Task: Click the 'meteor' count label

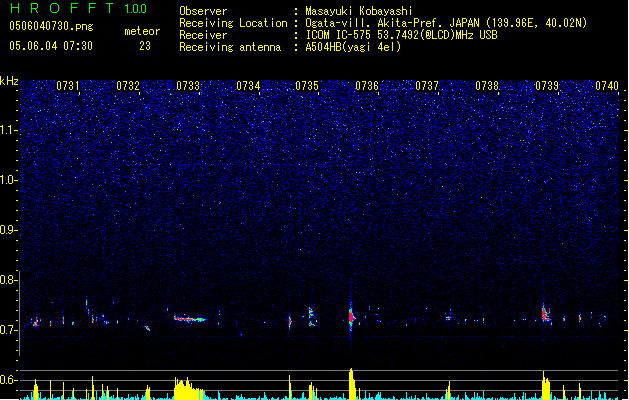Action: click(x=142, y=31)
